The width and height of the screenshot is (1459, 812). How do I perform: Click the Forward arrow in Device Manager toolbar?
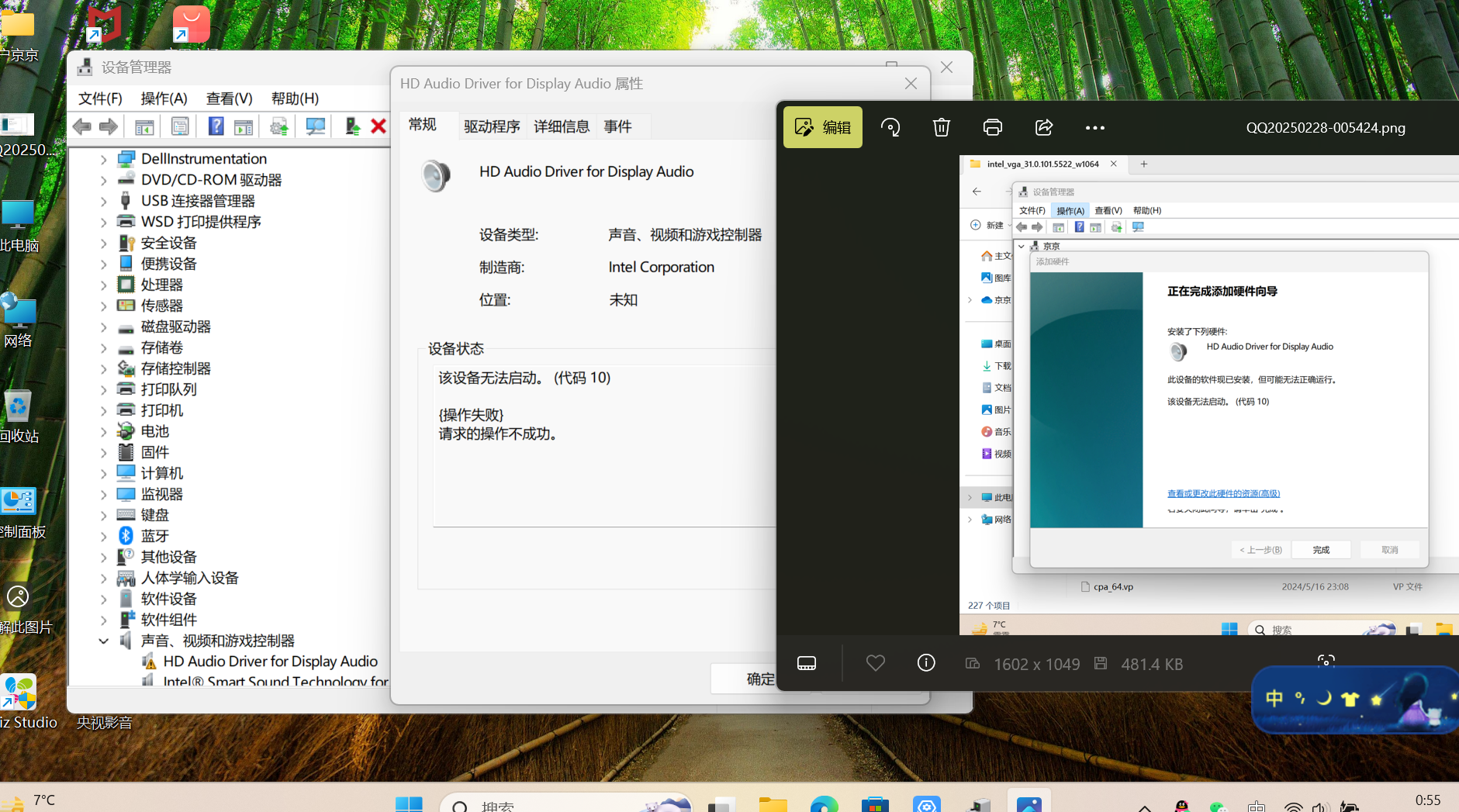(x=109, y=126)
